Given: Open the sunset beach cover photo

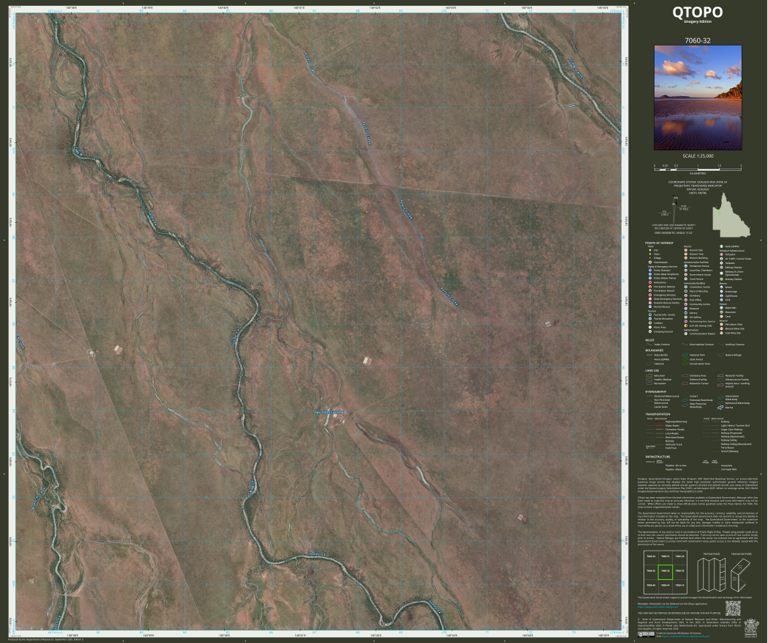Looking at the screenshot, I should [x=698, y=97].
